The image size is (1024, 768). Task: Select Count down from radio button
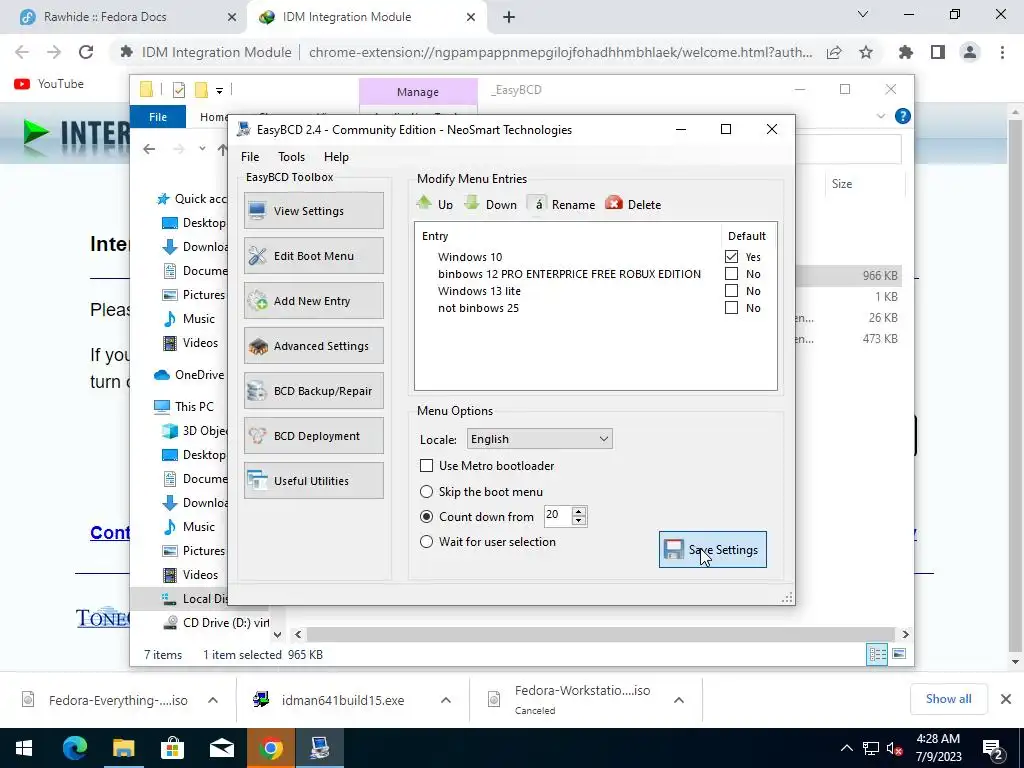426,517
